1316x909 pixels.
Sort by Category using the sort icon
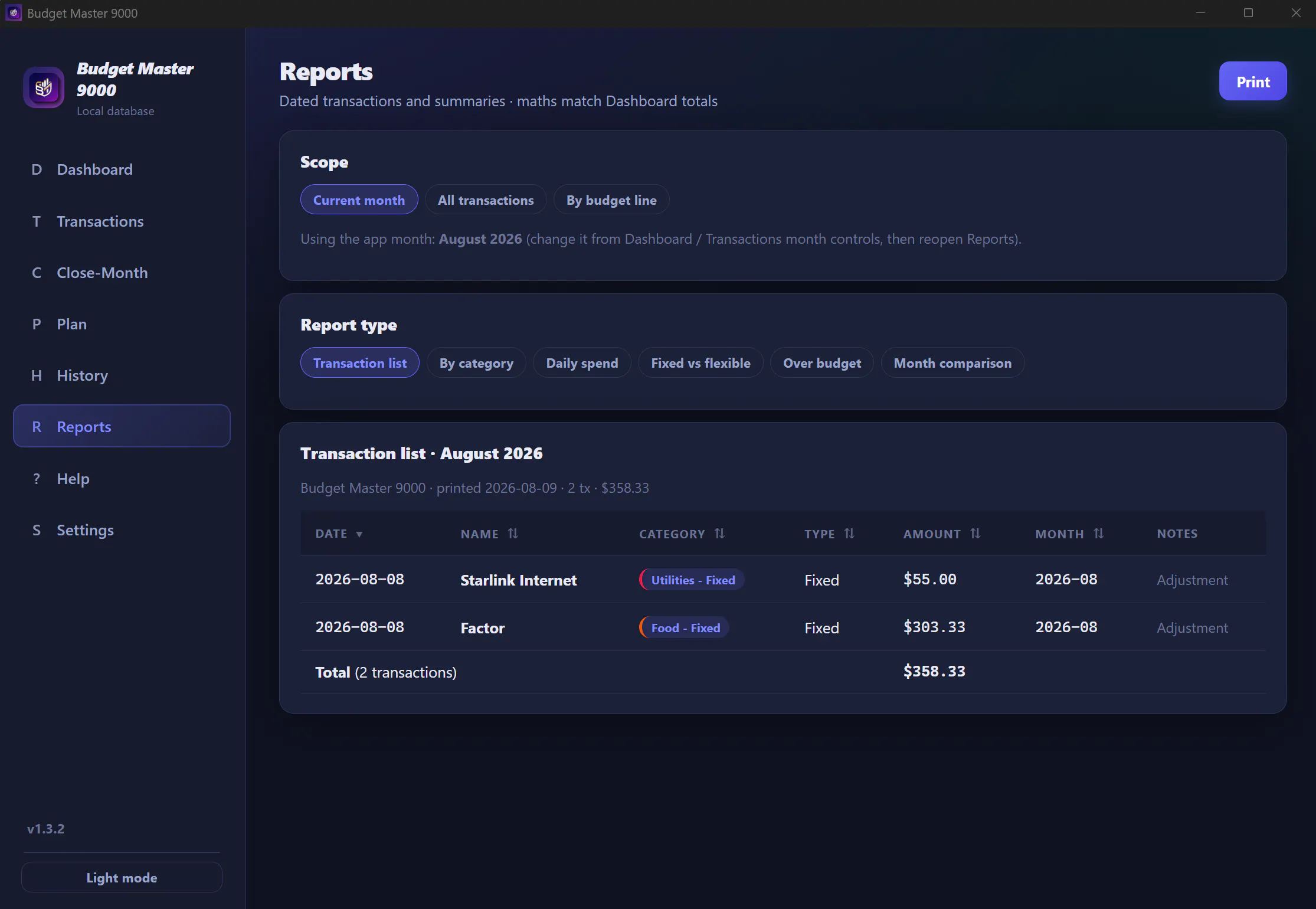[719, 534]
